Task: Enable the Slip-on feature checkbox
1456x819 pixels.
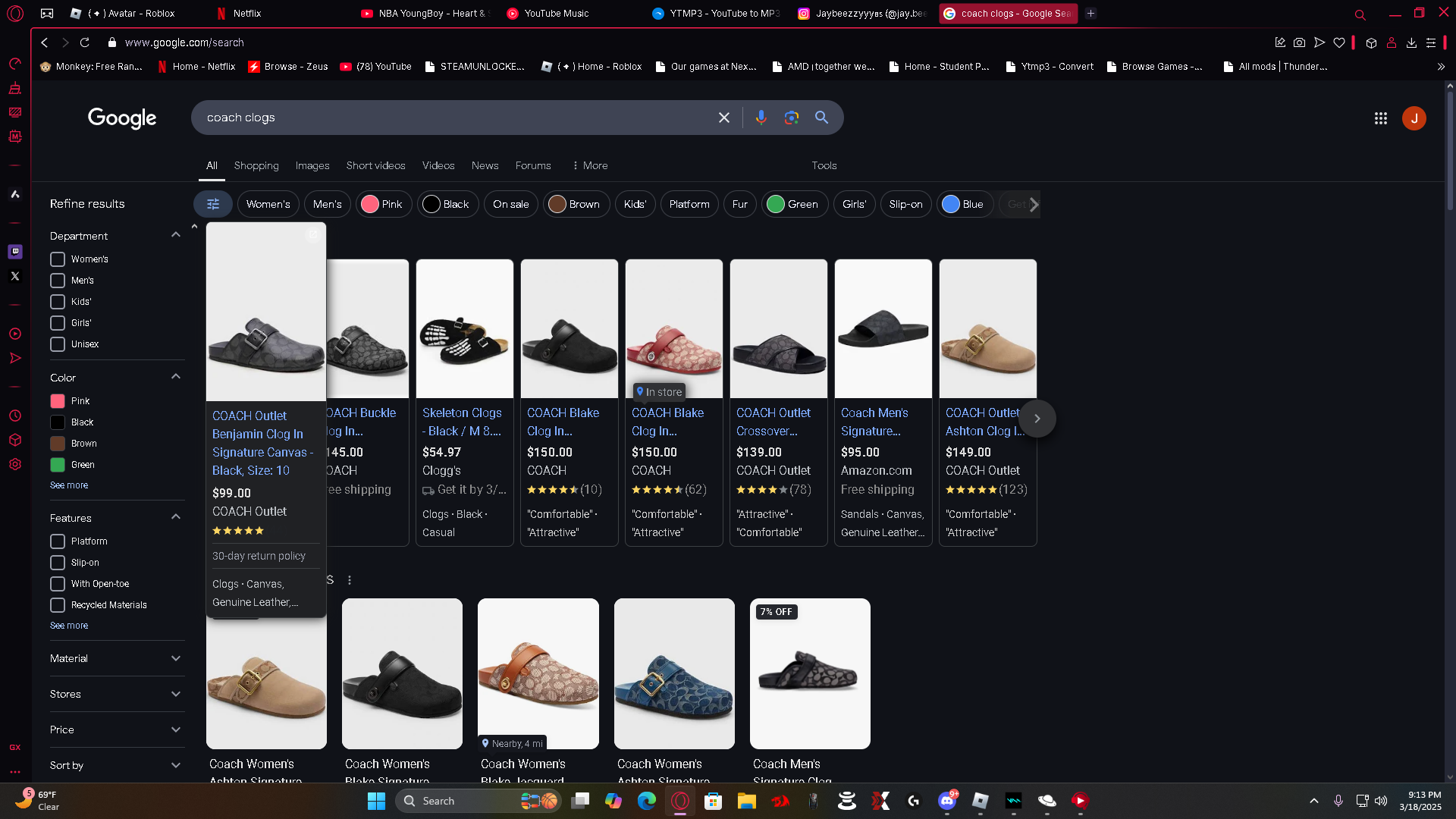Action: 58,563
